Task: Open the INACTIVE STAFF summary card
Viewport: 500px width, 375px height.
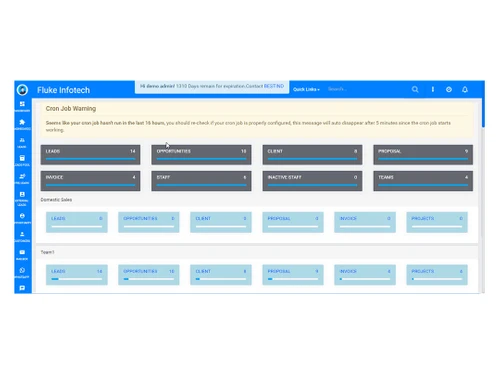Action: coord(312,181)
